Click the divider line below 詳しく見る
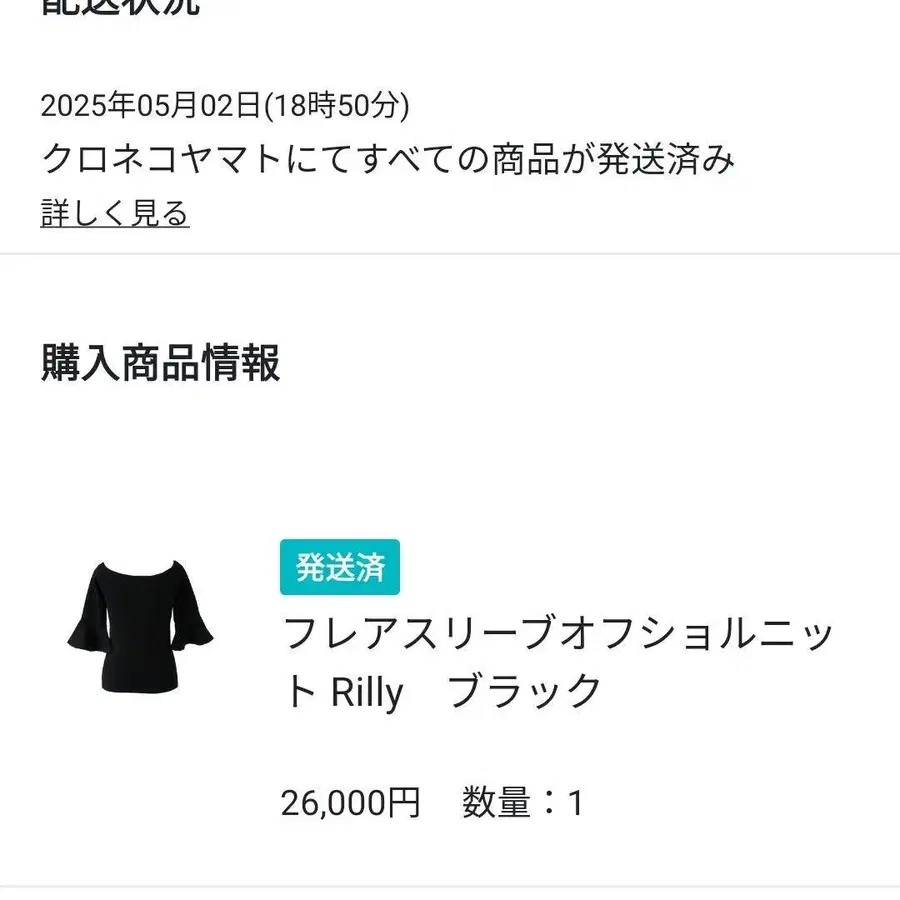Viewport: 900px width, 900px height. pyautogui.click(x=450, y=253)
